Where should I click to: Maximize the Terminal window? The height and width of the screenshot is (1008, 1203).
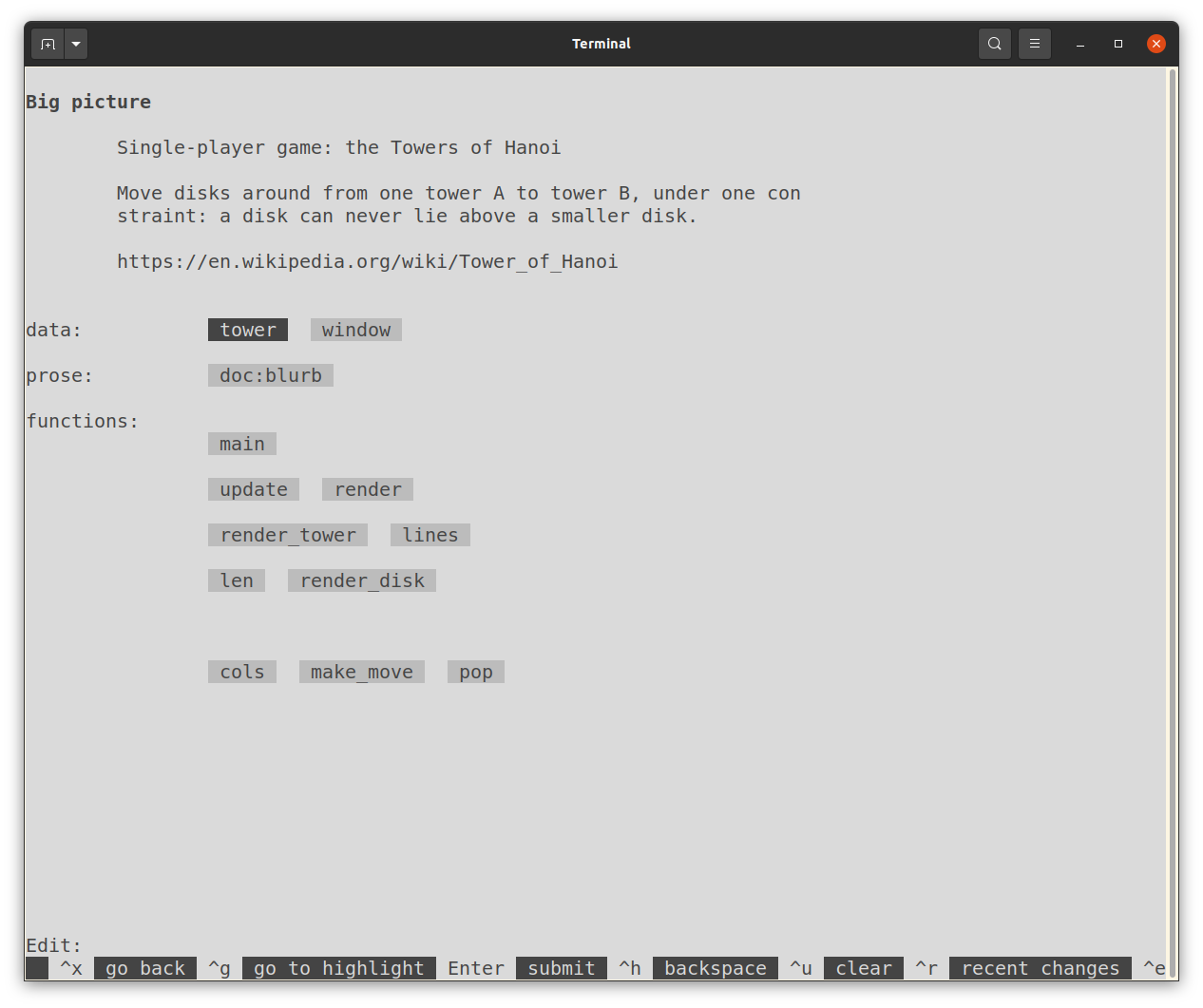pos(1118,44)
